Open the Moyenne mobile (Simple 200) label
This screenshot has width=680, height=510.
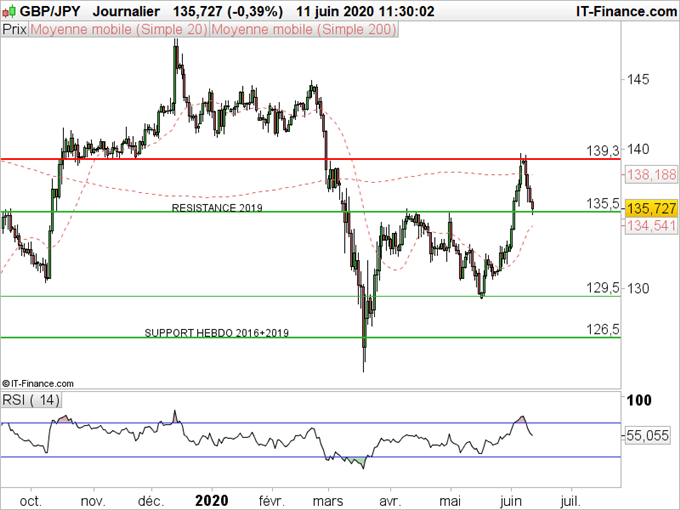(x=304, y=29)
